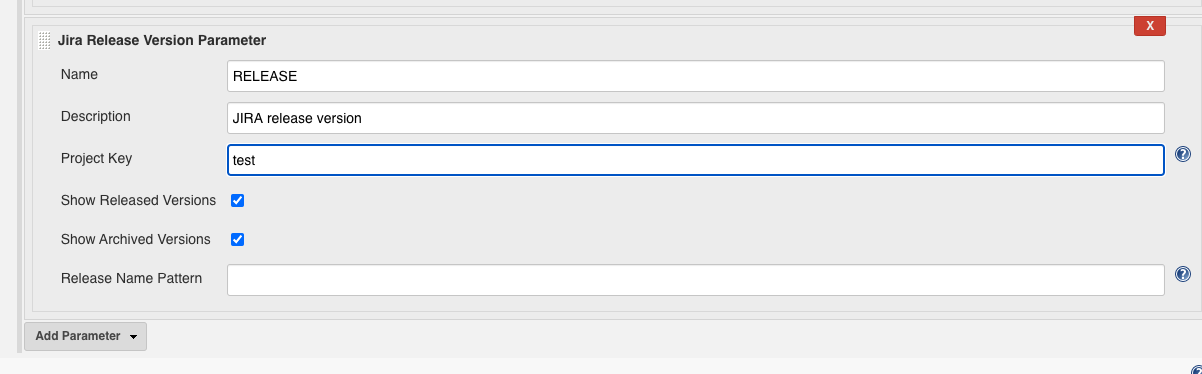The width and height of the screenshot is (1202, 374).
Task: Click the cut-off help icon below the parameter panel
Action: (1196, 370)
